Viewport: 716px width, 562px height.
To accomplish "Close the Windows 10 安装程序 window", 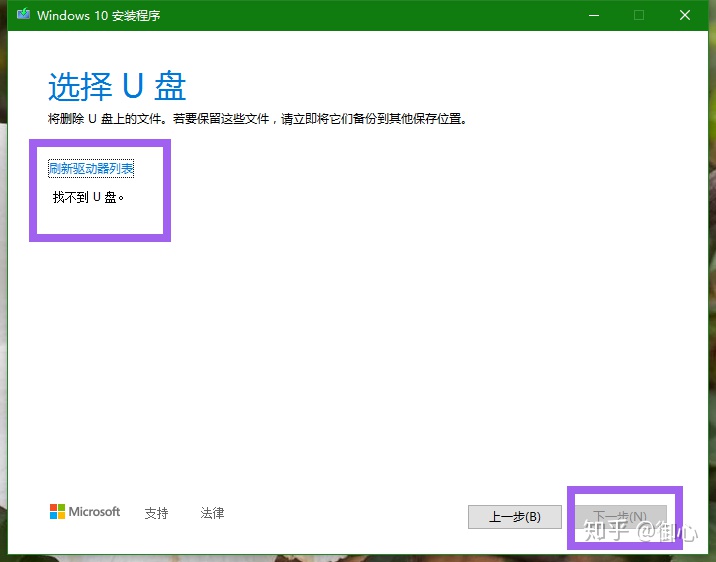I will pyautogui.click(x=684, y=16).
